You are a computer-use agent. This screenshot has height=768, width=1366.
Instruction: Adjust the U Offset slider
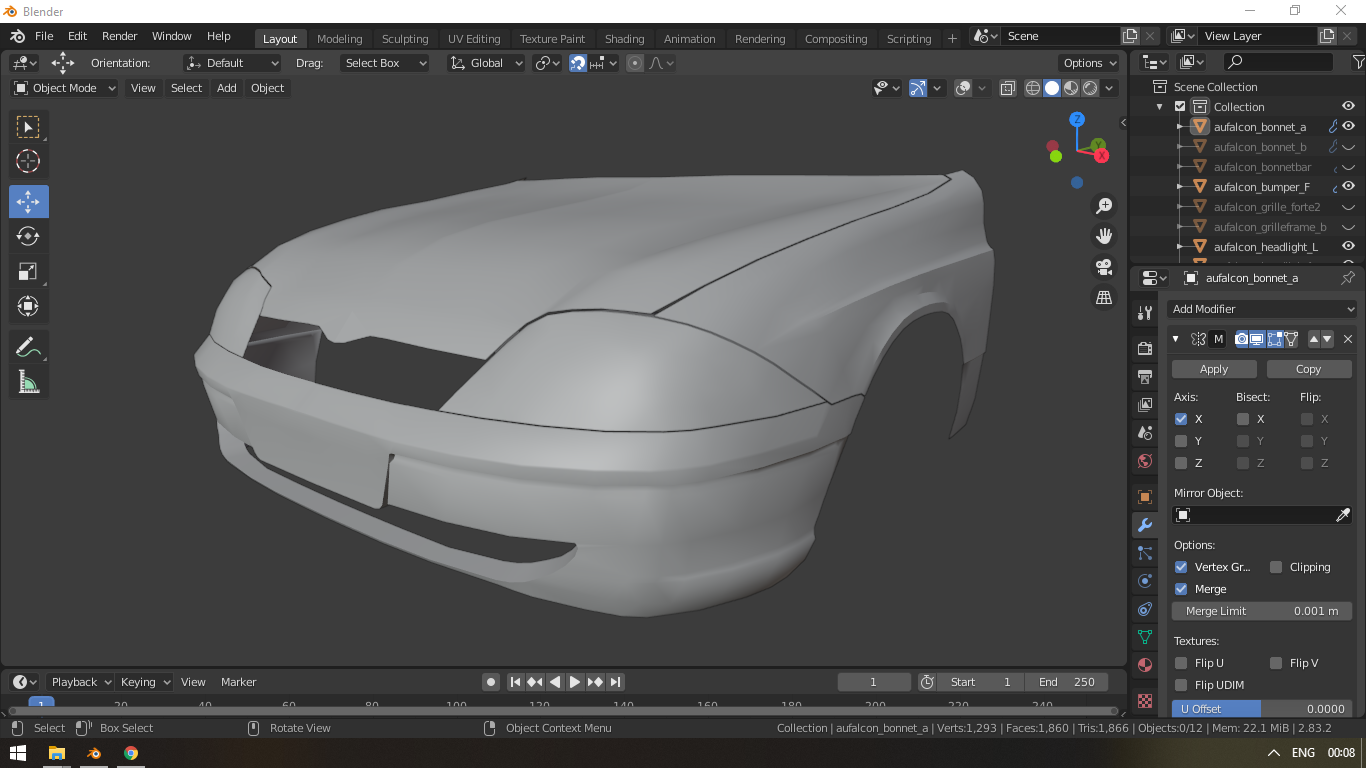pos(1262,709)
